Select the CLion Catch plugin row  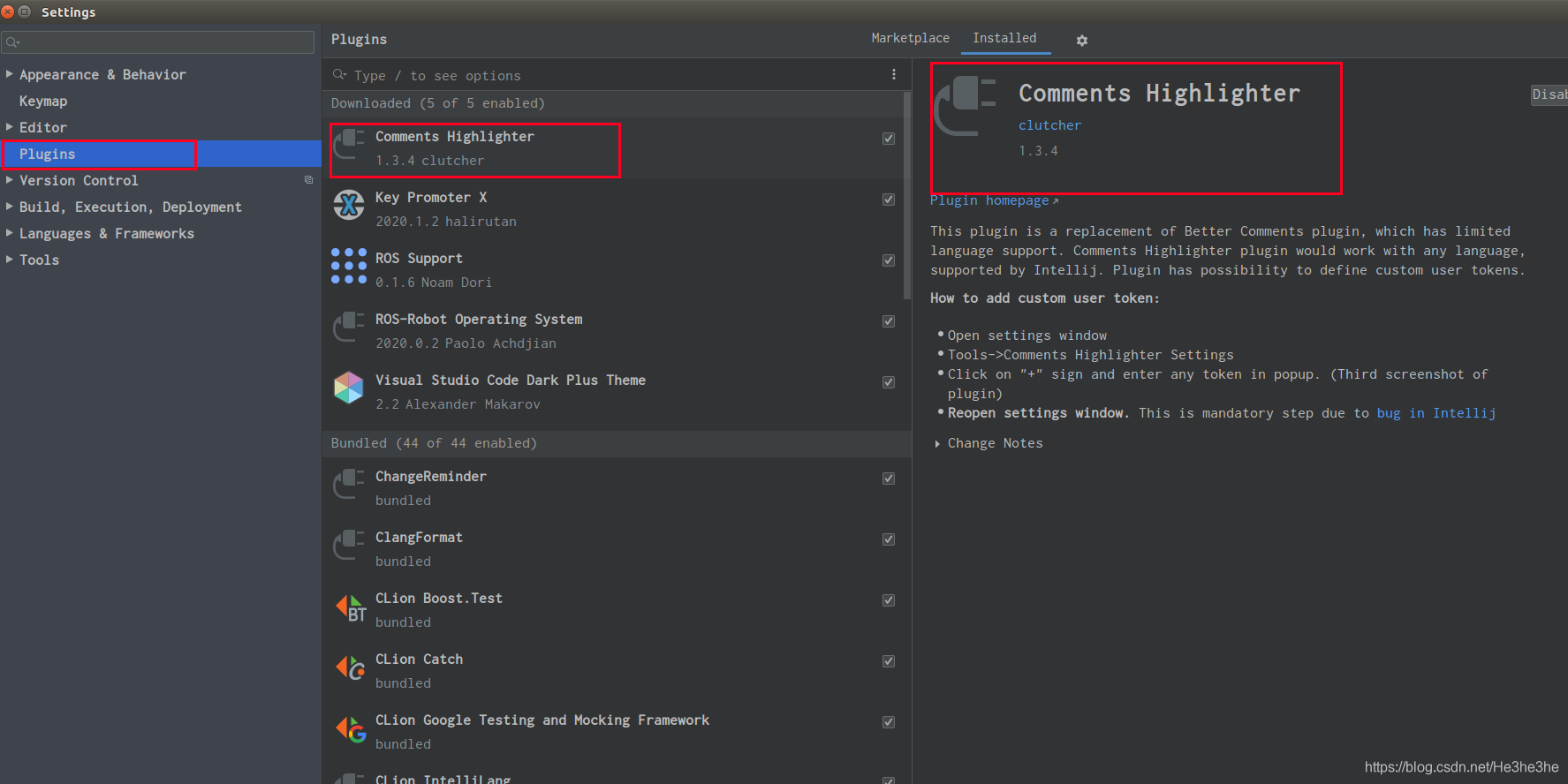tap(613, 671)
